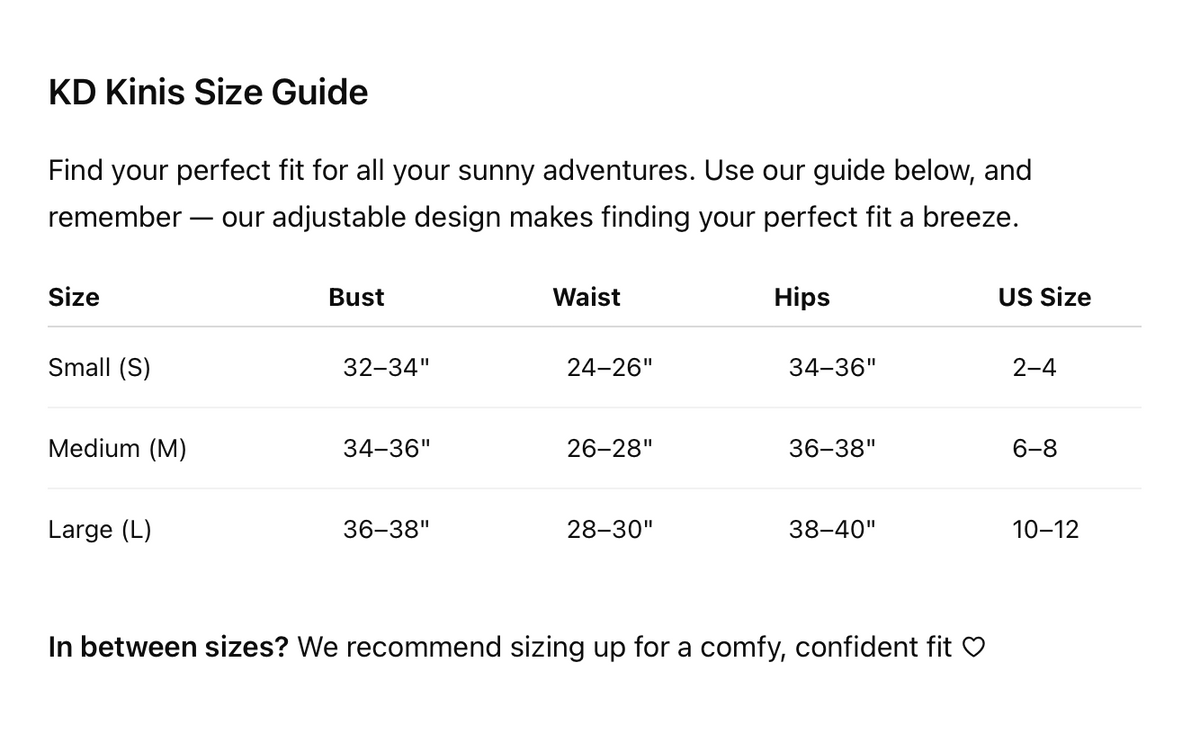Click the Large waist value 28–30"
This screenshot has width=1200, height=743.
[609, 530]
